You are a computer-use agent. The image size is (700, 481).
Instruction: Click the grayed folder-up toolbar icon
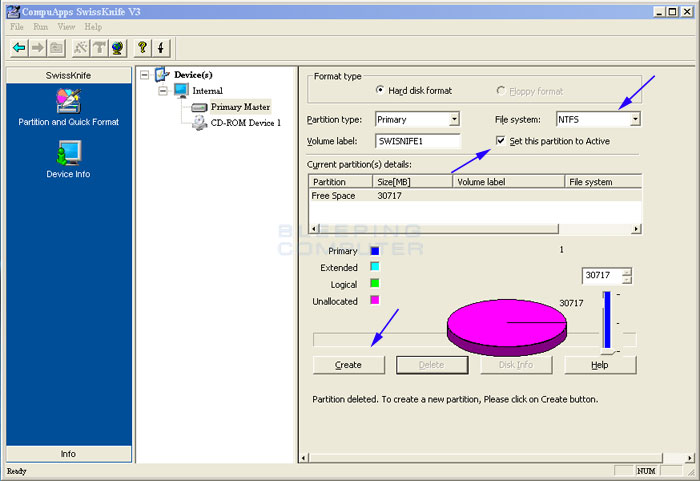pos(57,47)
